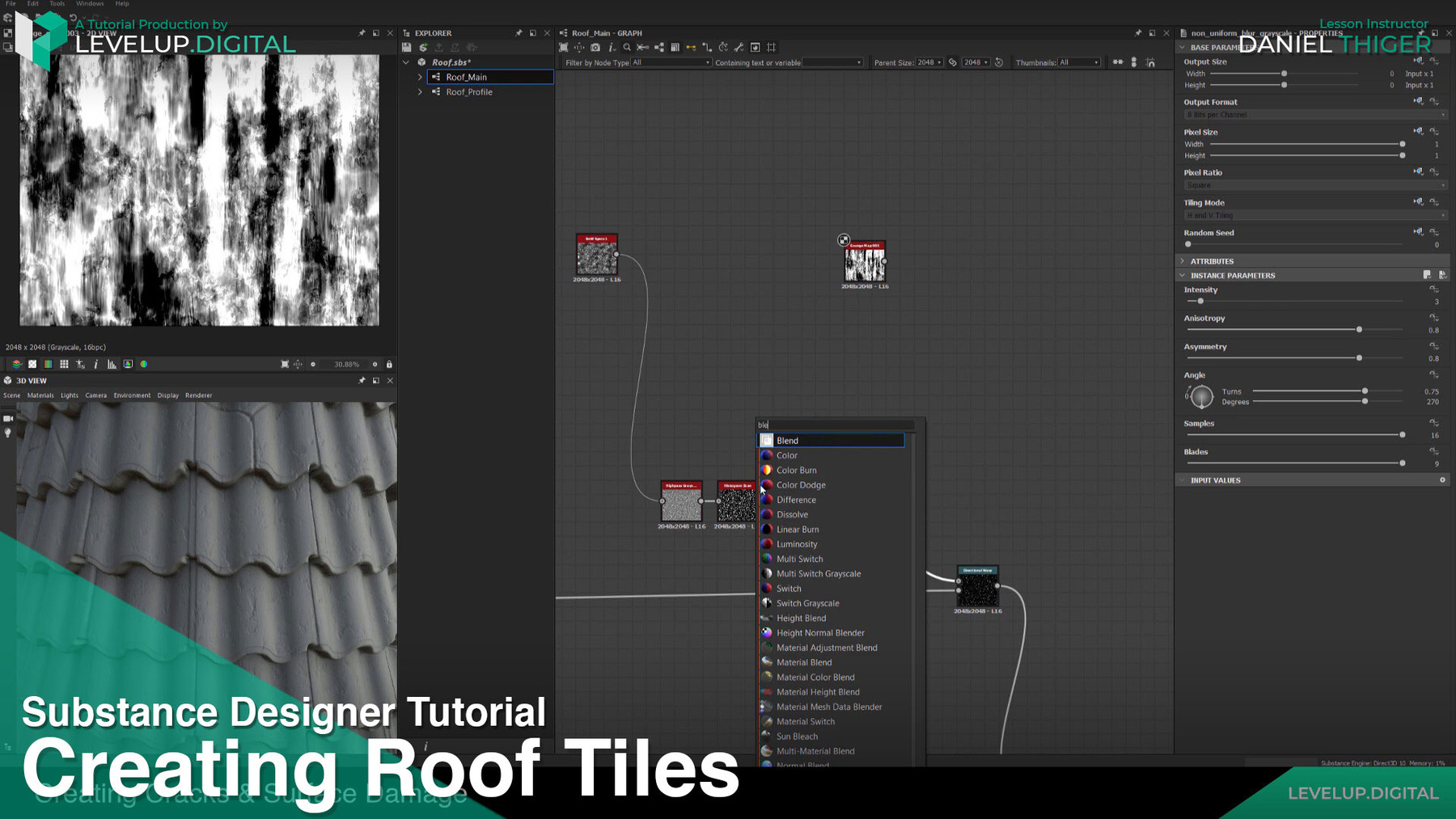Click the graph info icon
Image resolution: width=1456 pixels, height=819 pixels.
pos(612,48)
